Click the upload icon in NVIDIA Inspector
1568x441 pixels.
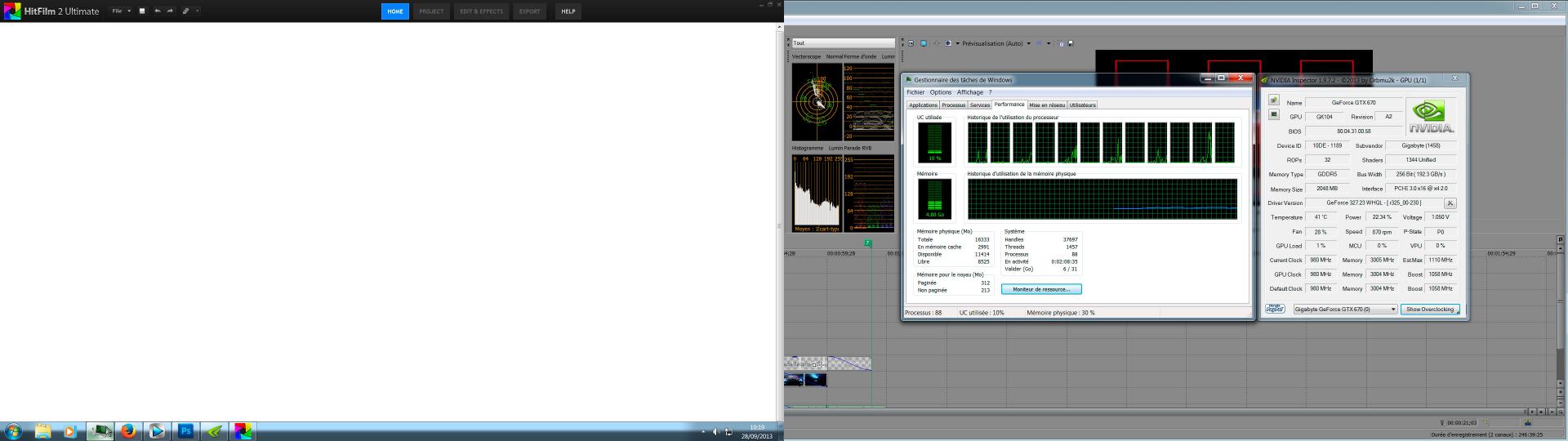click(x=1273, y=100)
